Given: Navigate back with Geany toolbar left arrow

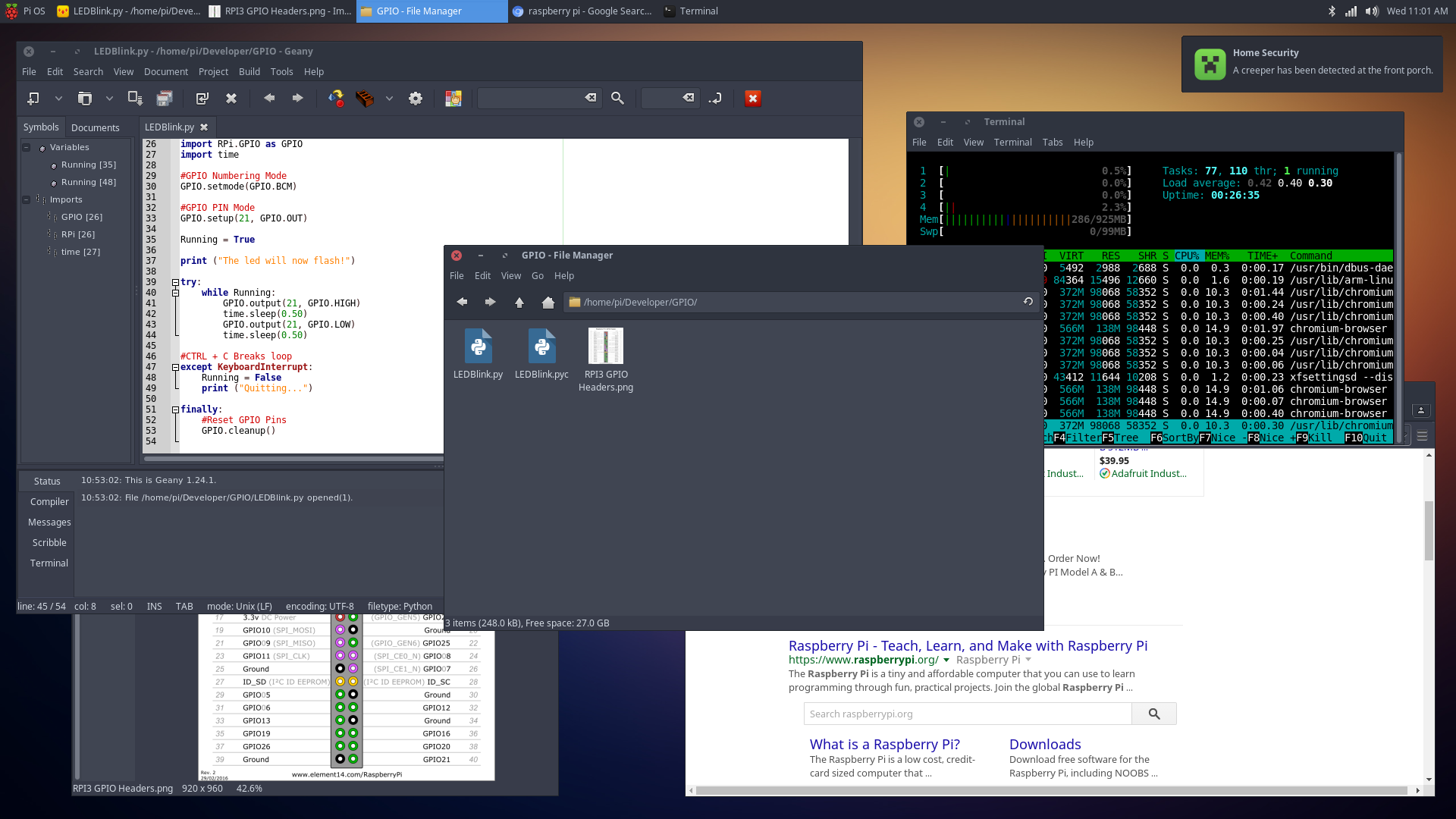Looking at the screenshot, I should (x=269, y=98).
